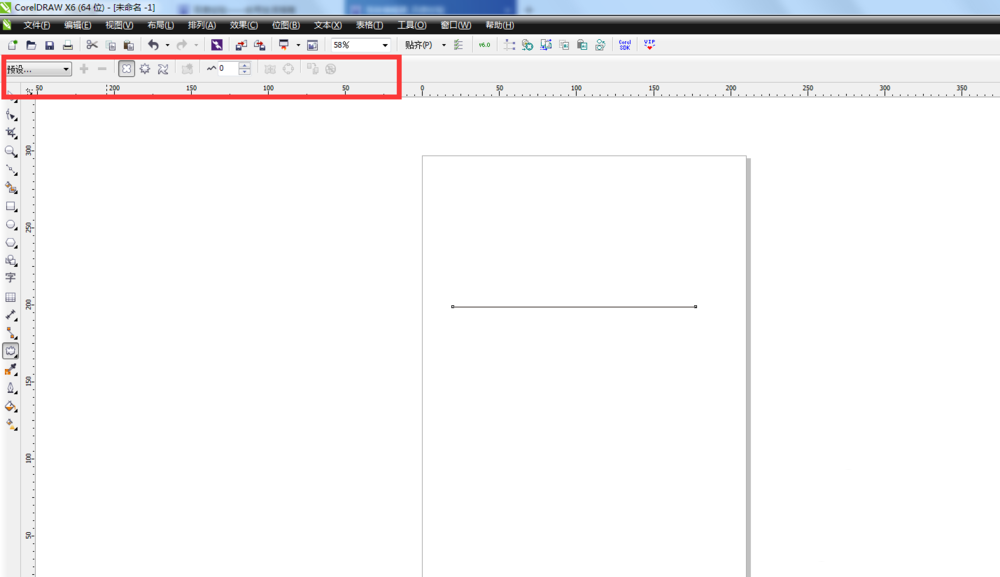Select the Zoom tool in the toolbox
1000x577 pixels.
tap(11, 152)
